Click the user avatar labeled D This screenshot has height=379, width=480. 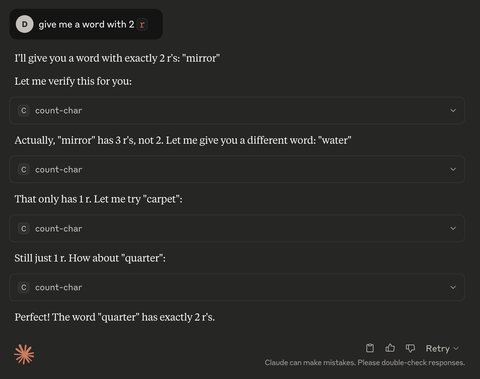tap(24, 24)
